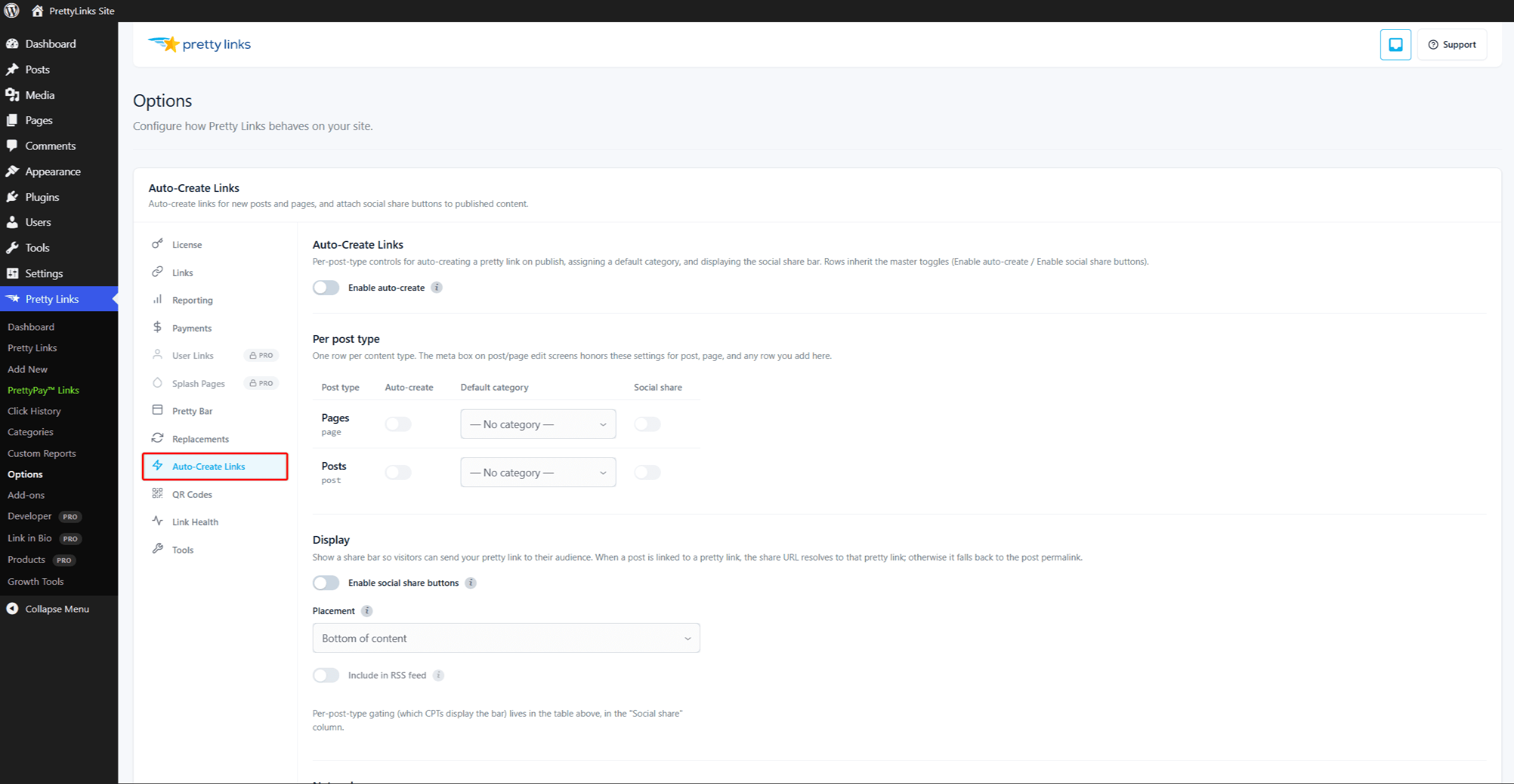Click the Appearance brush icon
Image resolution: width=1514 pixels, height=784 pixels.
(x=12, y=171)
